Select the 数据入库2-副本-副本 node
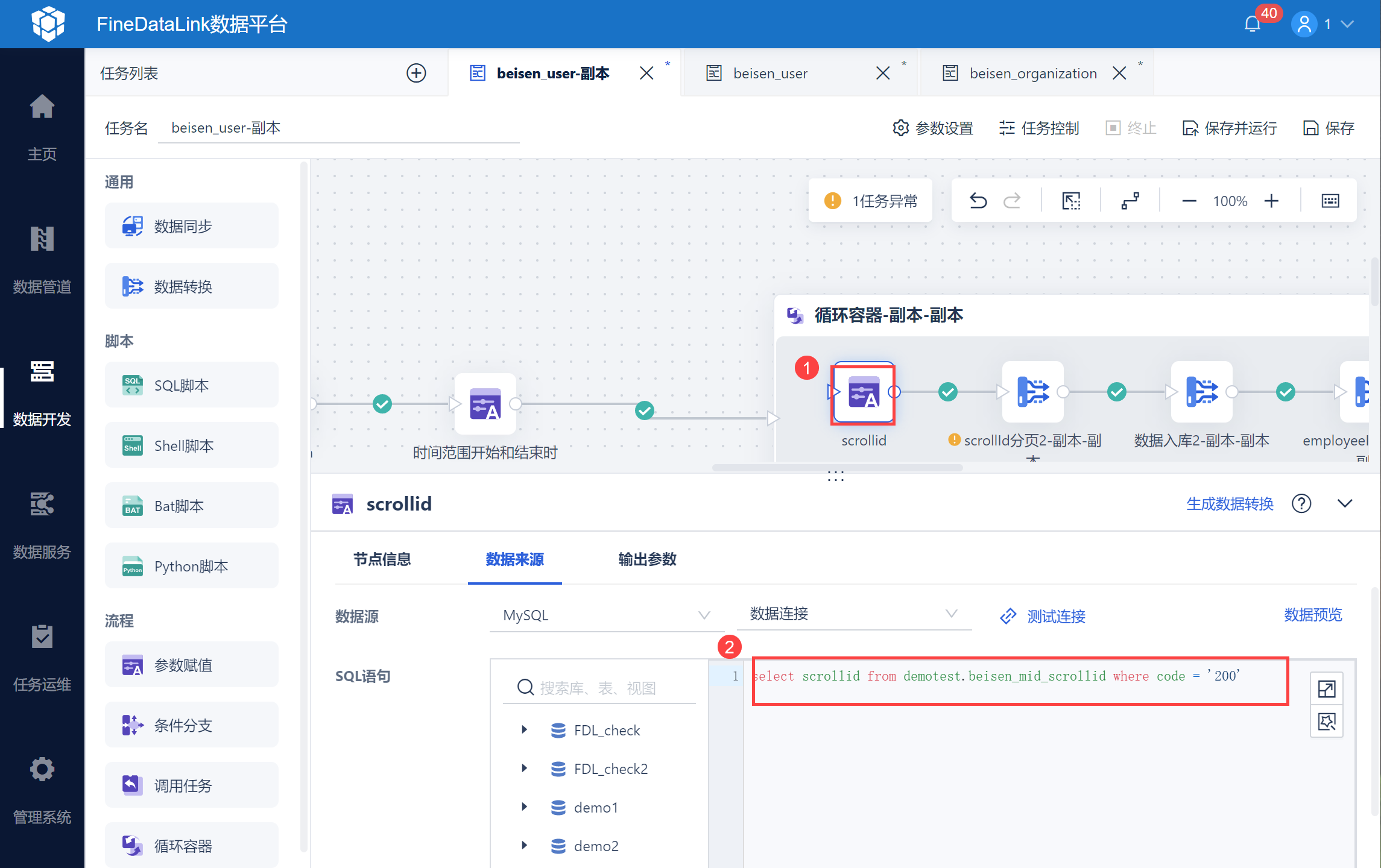 (1201, 392)
